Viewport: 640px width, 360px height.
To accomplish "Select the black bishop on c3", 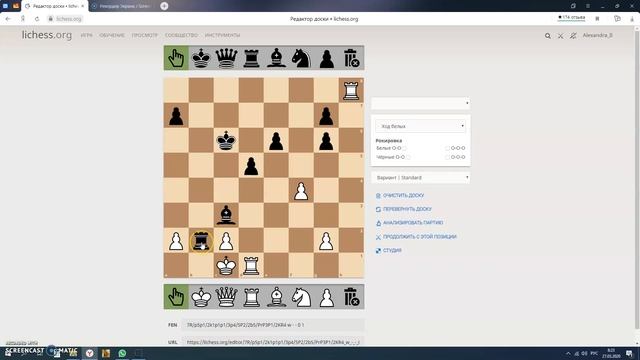I will [226, 216].
